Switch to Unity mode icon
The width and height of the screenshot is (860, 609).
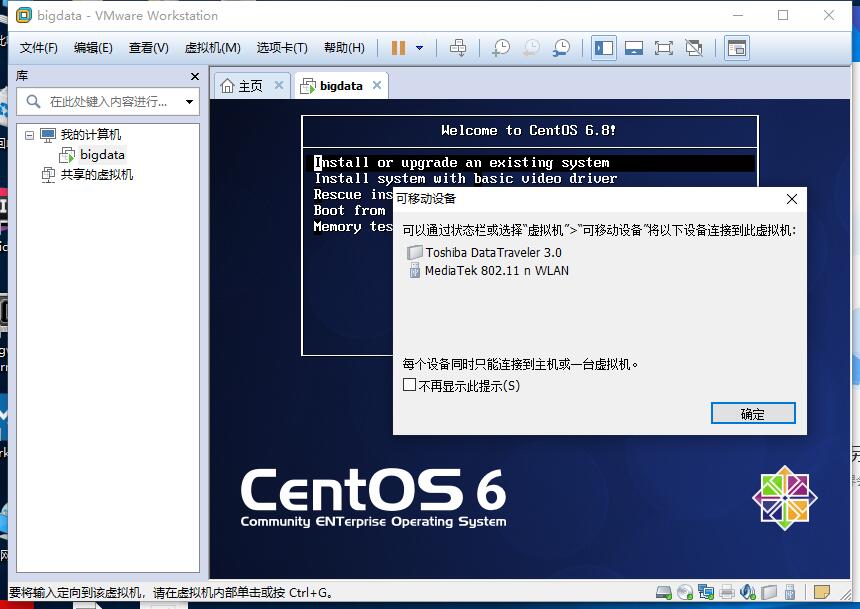(x=694, y=48)
